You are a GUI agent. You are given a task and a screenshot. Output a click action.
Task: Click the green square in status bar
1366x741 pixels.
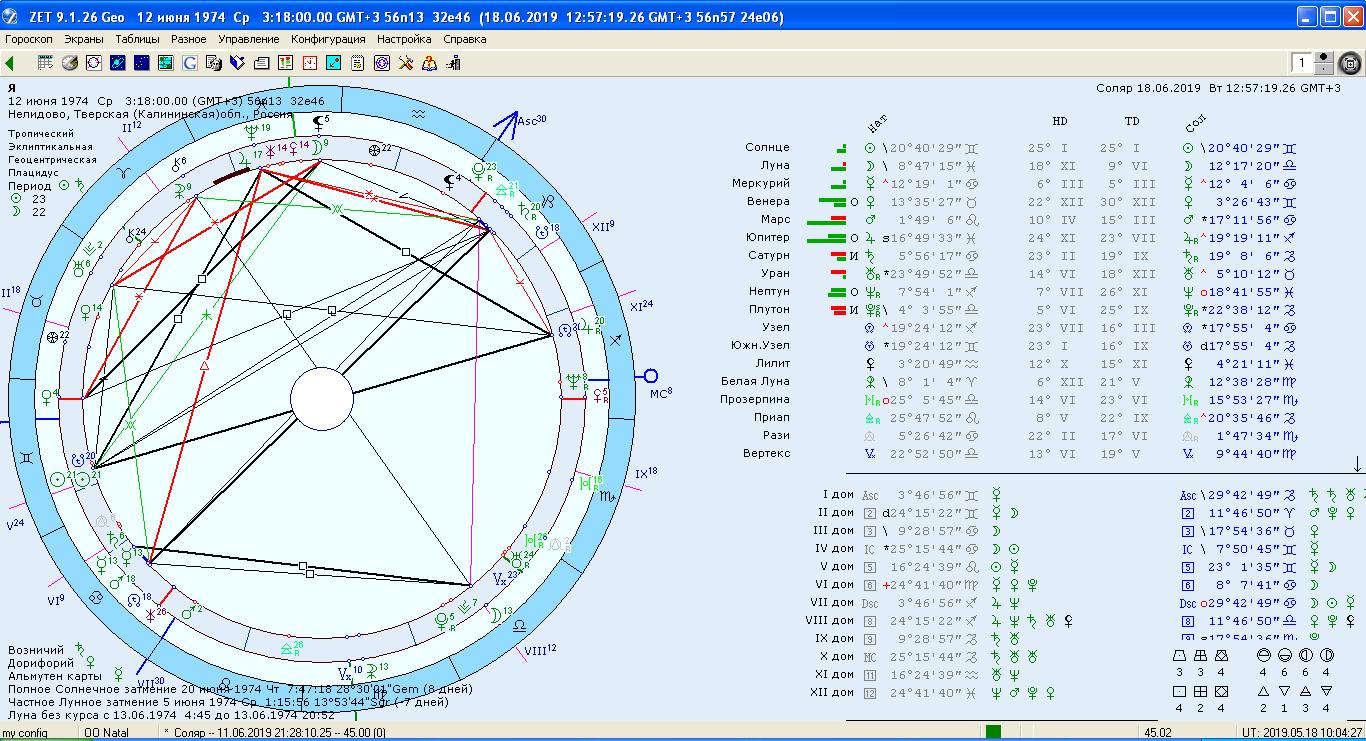[x=993, y=732]
